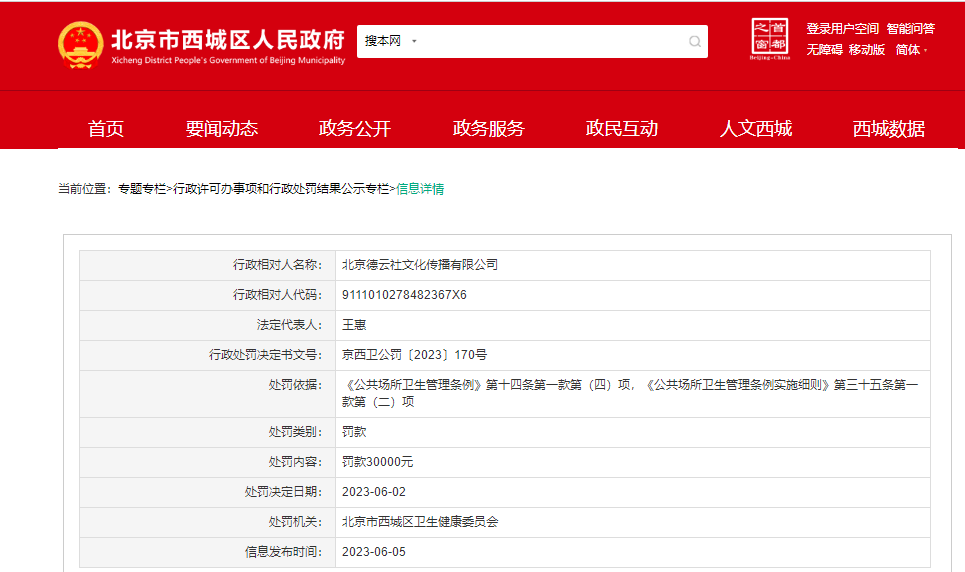This screenshot has height=572, width=965.
Task: Click the 首都之窗 Beijing-China seal icon
Action: [x=769, y=40]
